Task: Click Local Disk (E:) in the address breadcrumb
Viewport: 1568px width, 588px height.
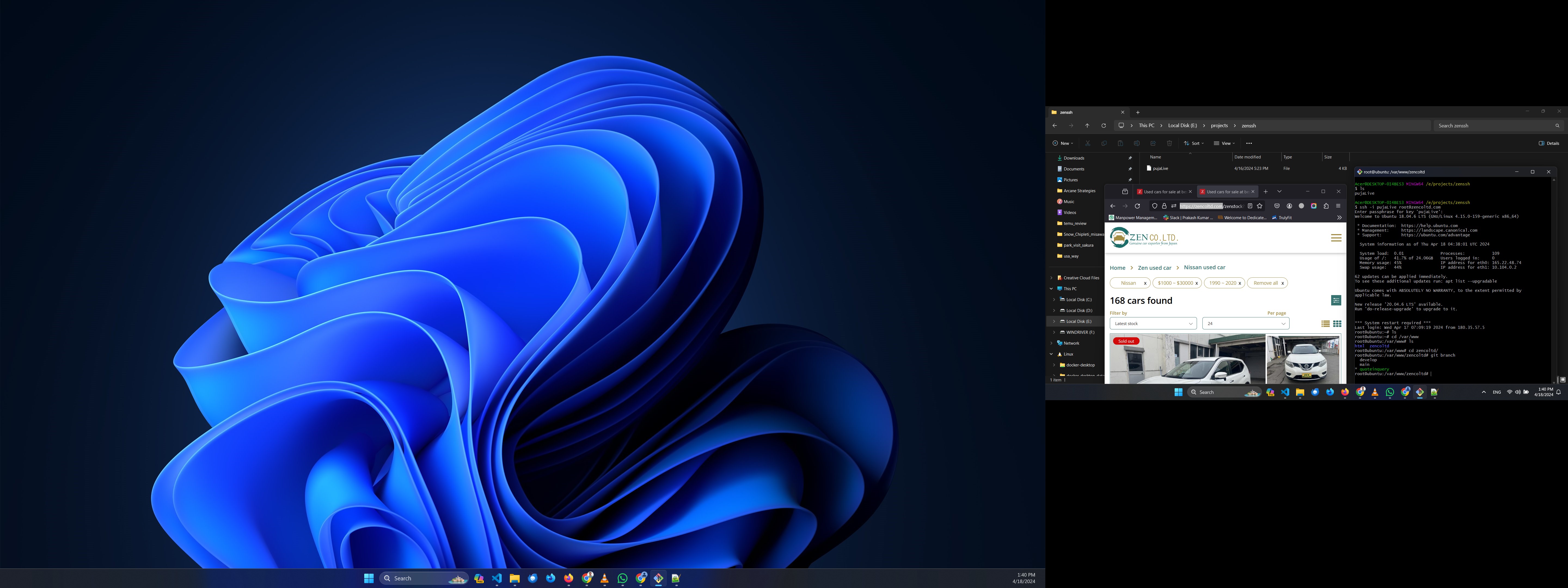Action: (x=1183, y=125)
